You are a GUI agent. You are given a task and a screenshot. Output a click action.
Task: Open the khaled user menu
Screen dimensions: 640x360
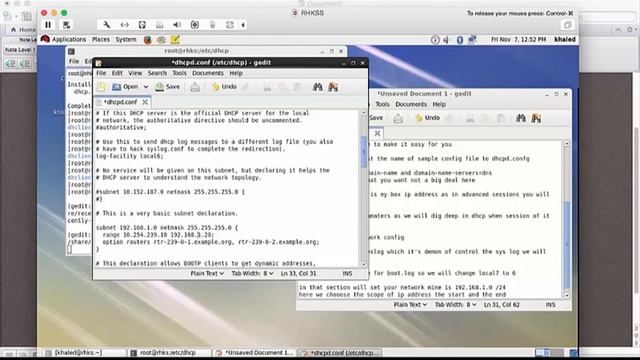(x=565, y=40)
